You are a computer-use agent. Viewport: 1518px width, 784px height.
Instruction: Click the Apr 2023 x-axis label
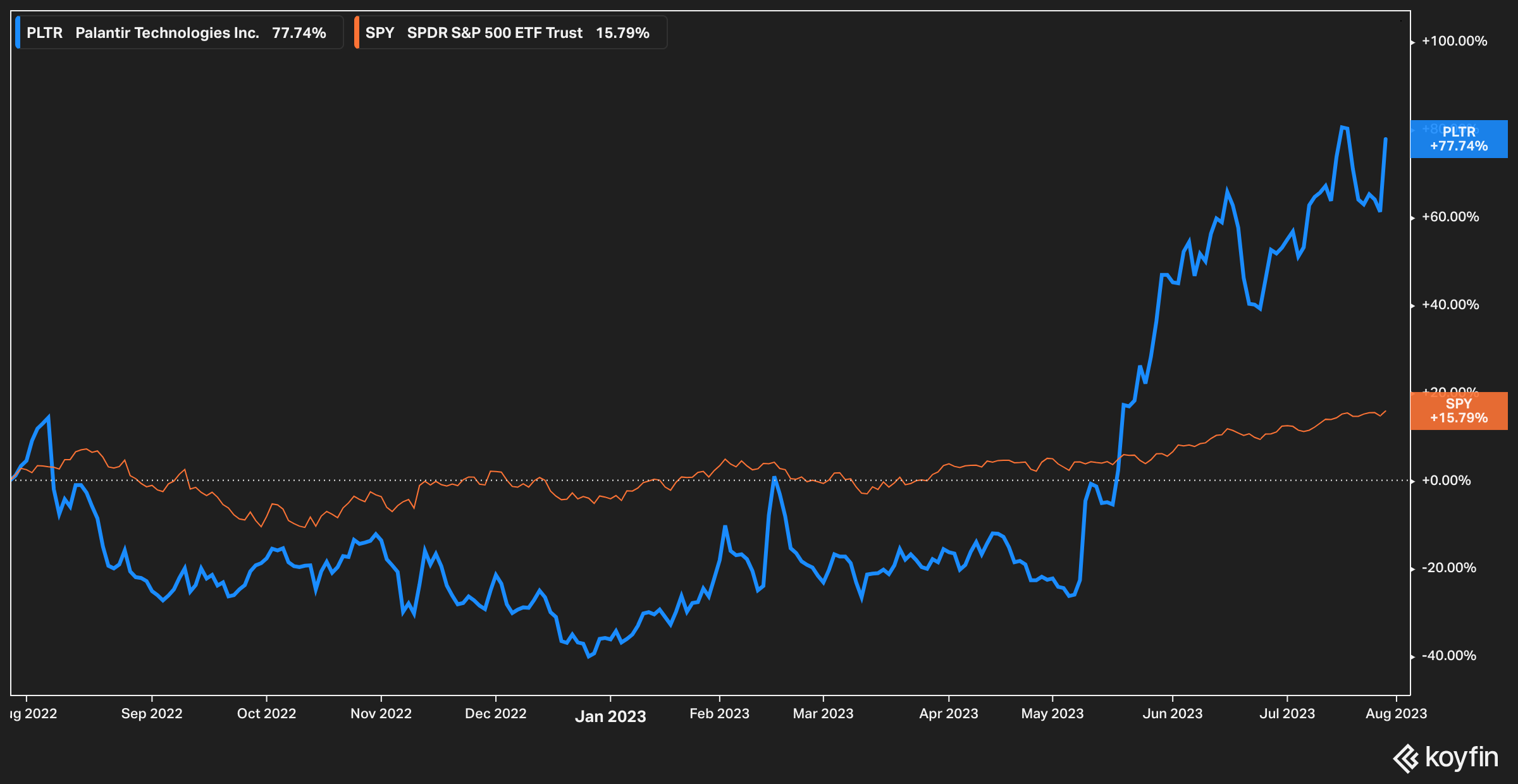coord(948,714)
